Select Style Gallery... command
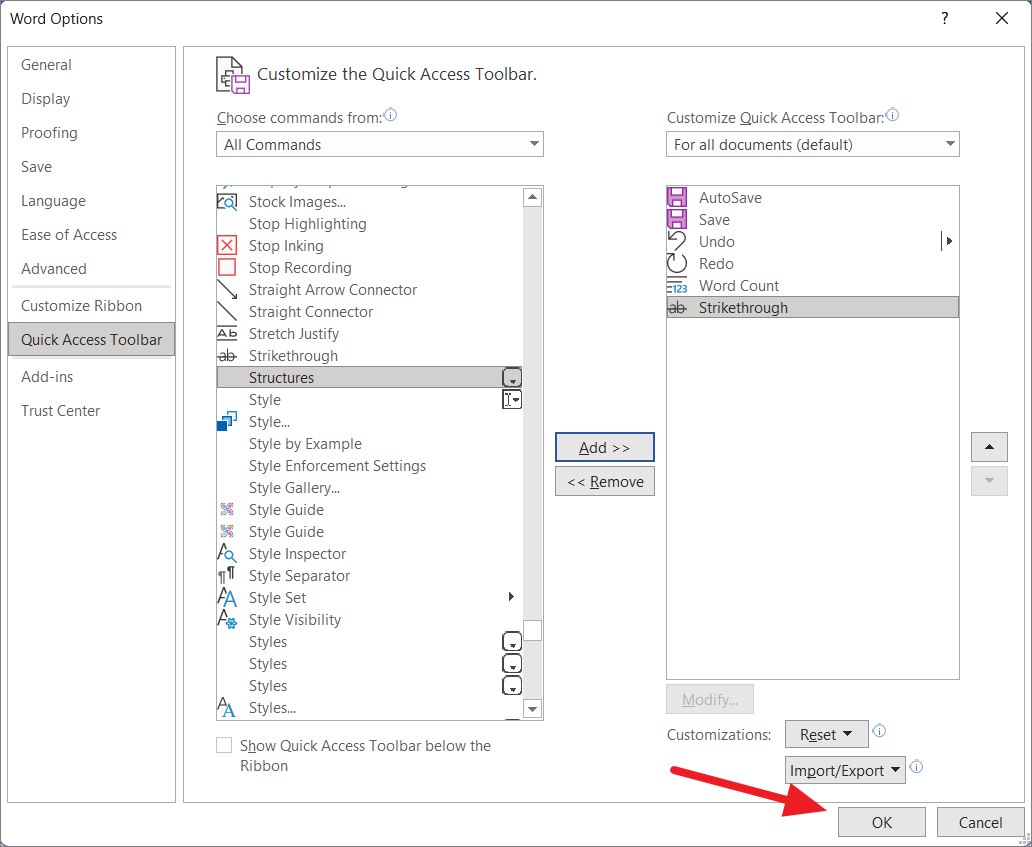The image size is (1032, 847). pyautogui.click(x=294, y=488)
